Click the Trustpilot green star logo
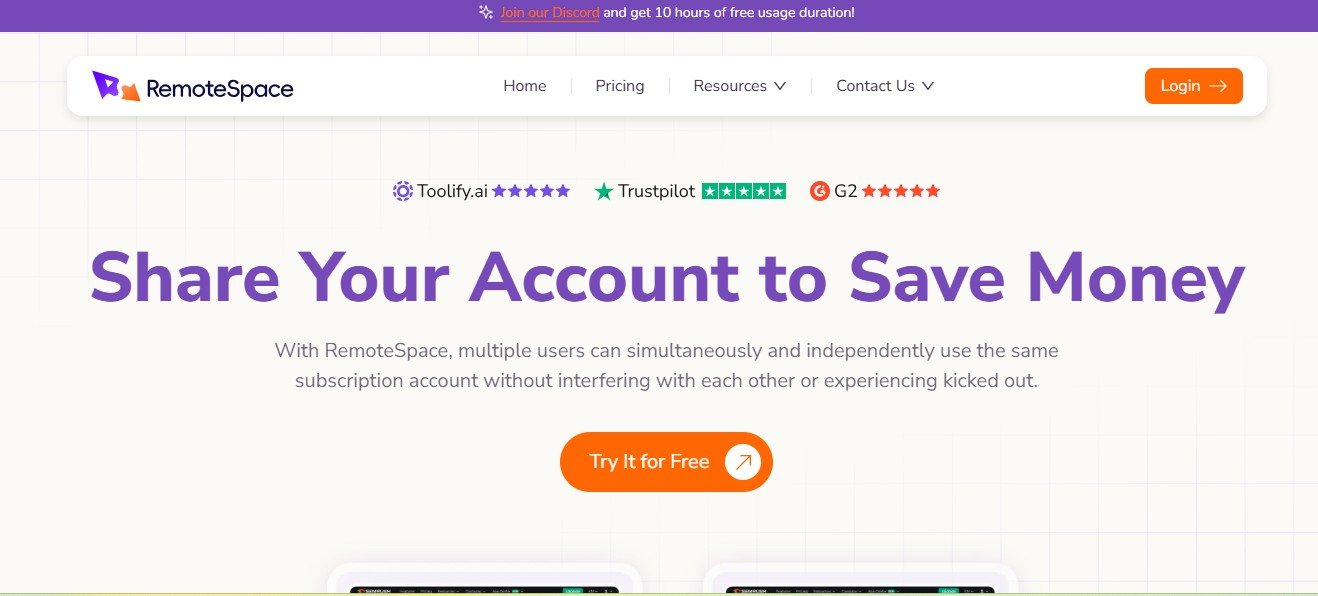Image resolution: width=1318 pixels, height=596 pixels. [x=604, y=191]
